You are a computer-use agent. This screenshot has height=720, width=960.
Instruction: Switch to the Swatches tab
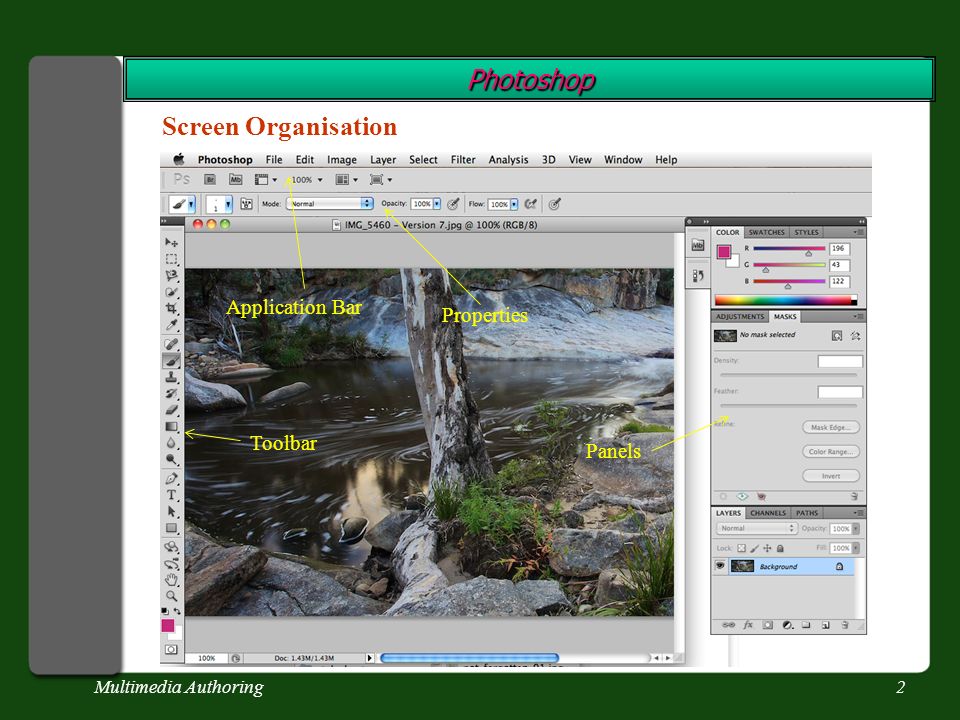pos(766,233)
